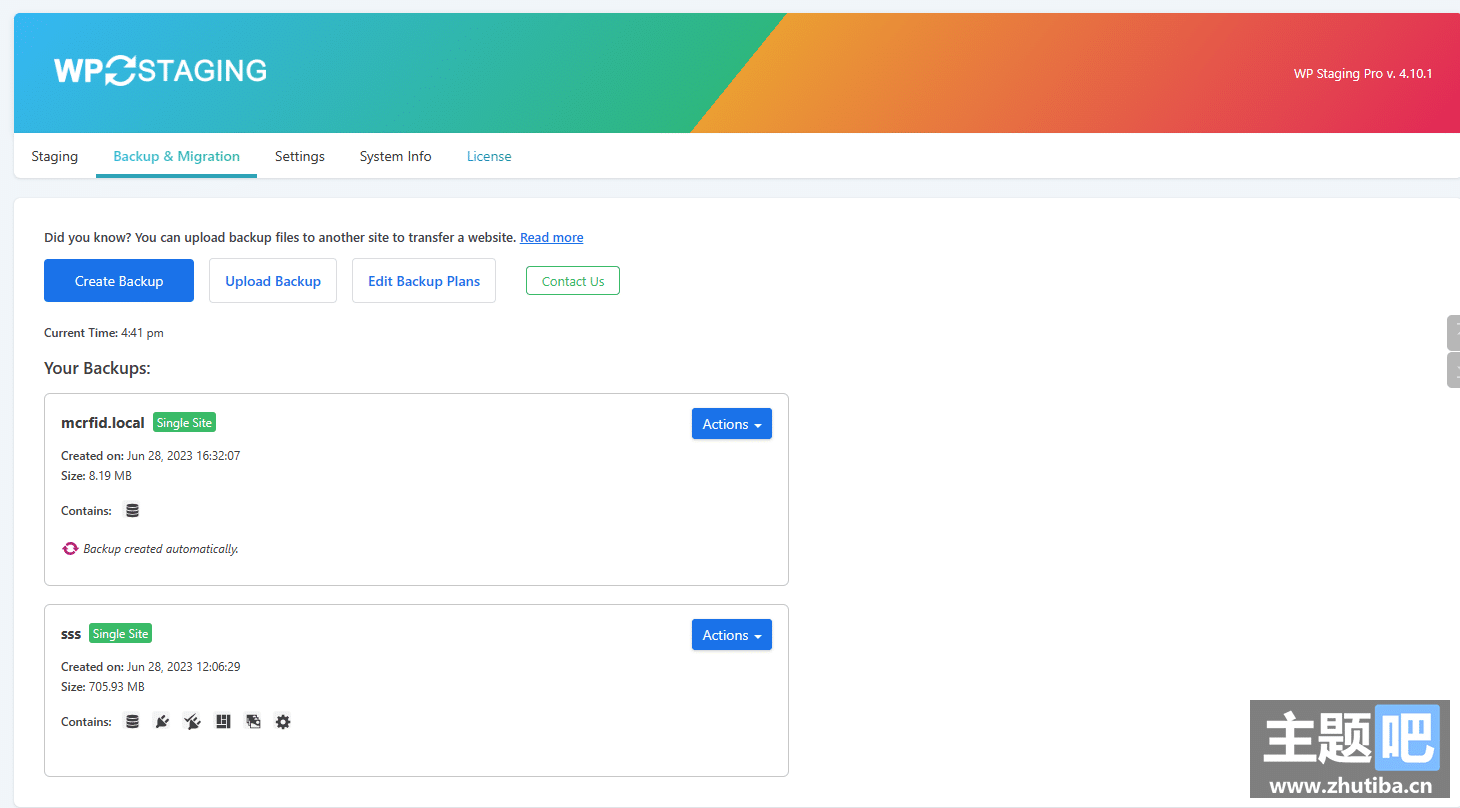
Task: Open Edit Backup Plans
Action: 424,281
